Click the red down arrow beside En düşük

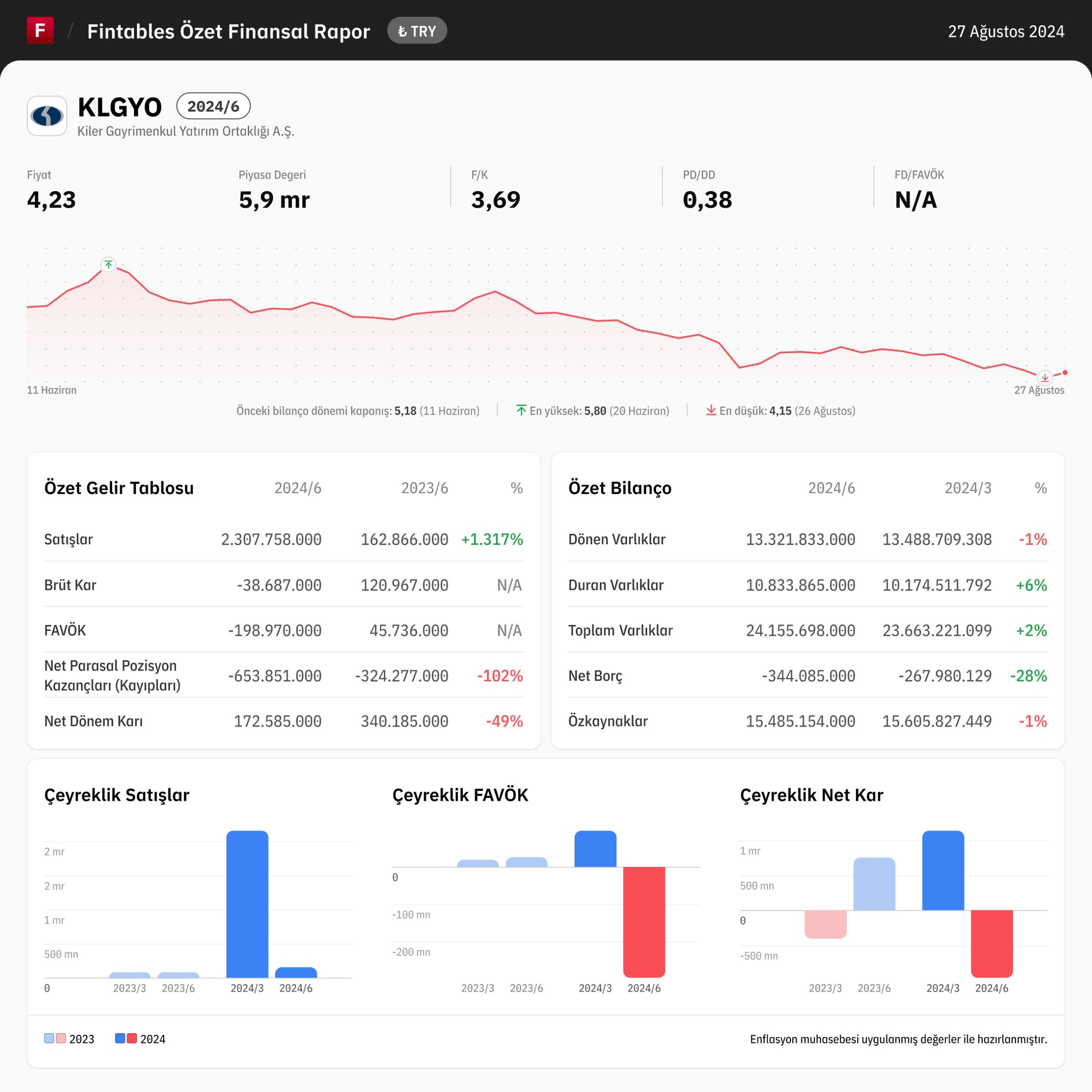[711, 410]
